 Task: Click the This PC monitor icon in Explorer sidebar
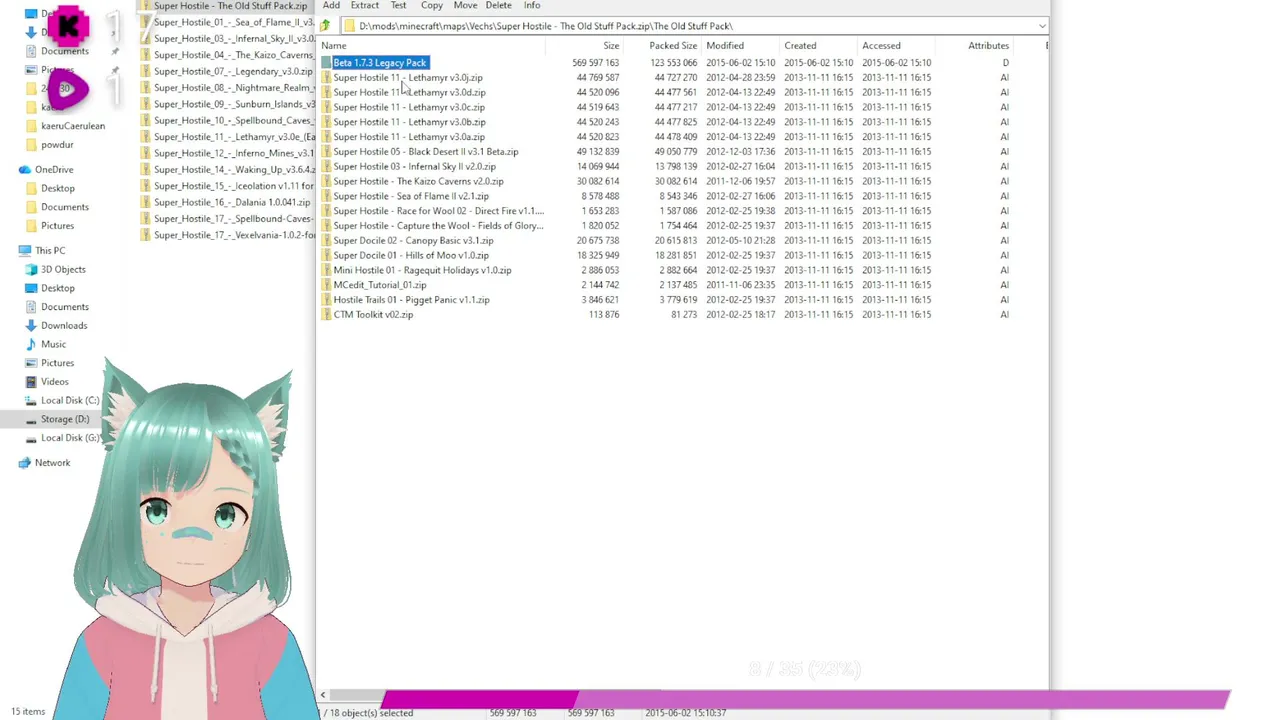click(25, 251)
